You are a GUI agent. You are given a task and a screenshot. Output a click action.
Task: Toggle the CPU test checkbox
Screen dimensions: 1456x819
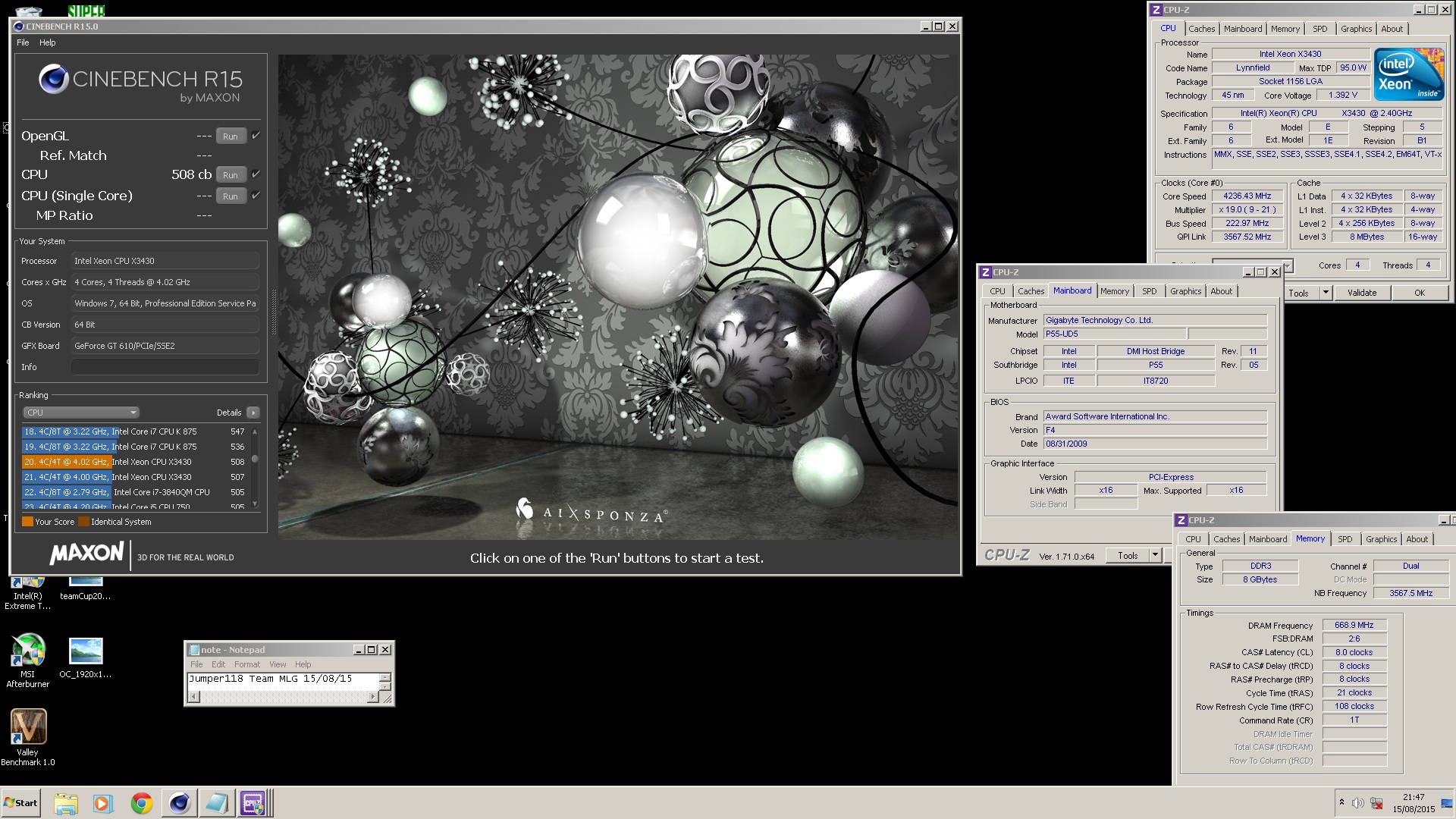point(256,174)
